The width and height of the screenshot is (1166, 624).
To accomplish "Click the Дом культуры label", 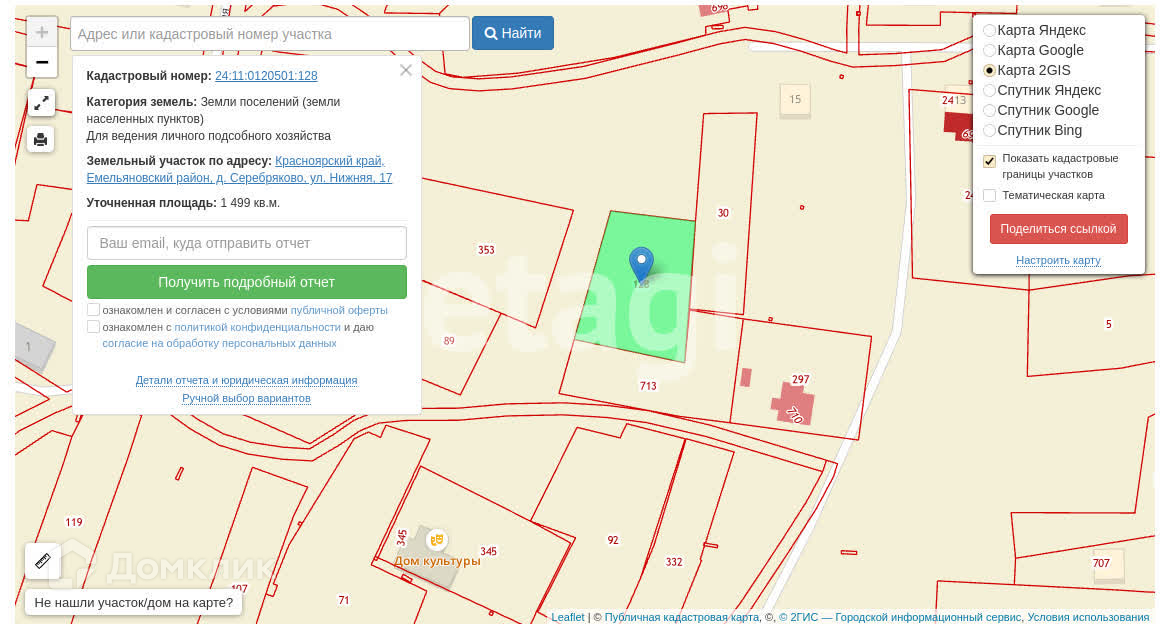I will 437,561.
